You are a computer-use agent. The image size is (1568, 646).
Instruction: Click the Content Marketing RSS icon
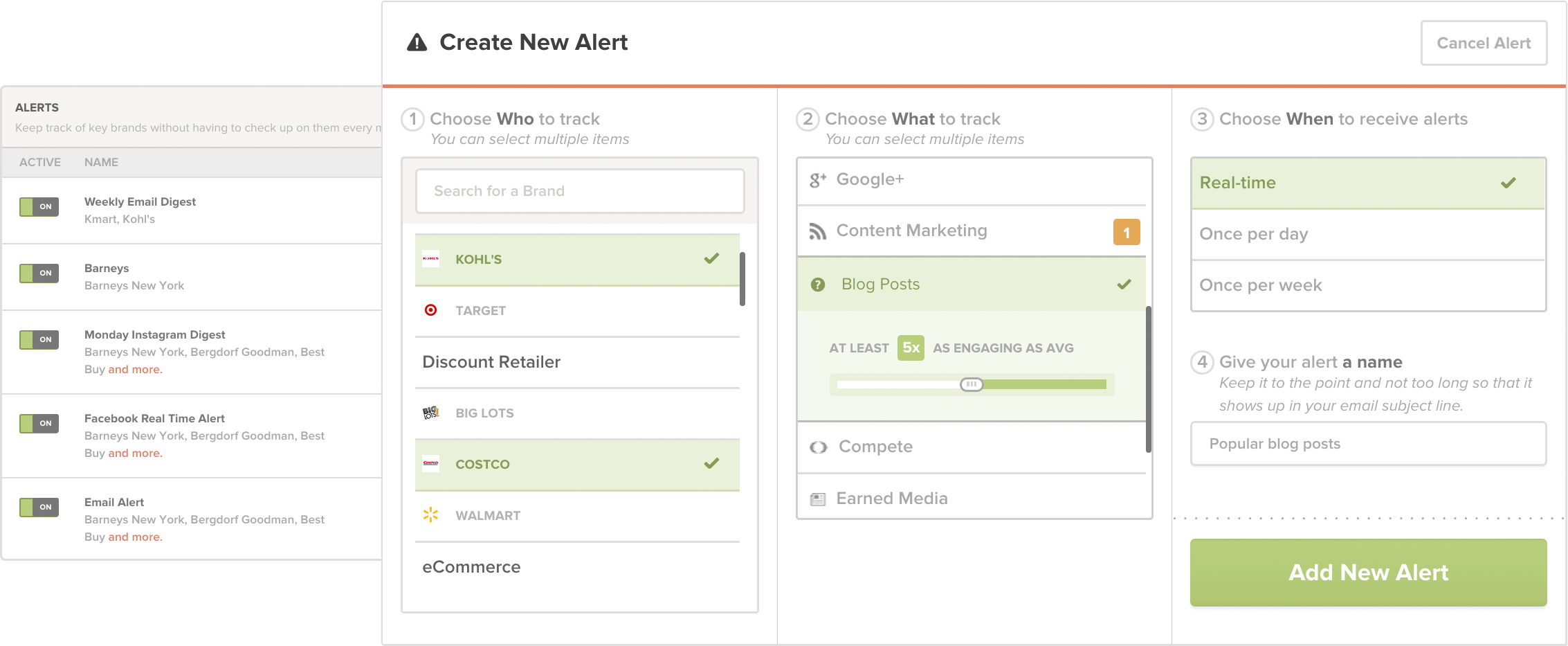point(818,231)
